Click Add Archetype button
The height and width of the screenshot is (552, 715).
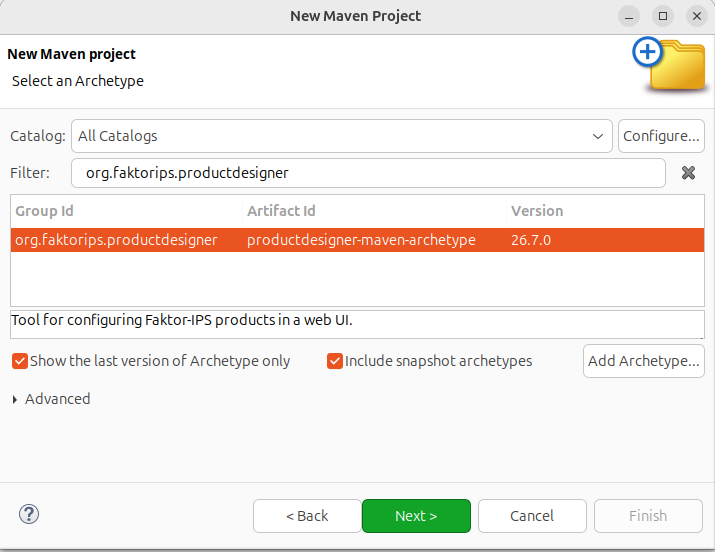[x=643, y=361]
